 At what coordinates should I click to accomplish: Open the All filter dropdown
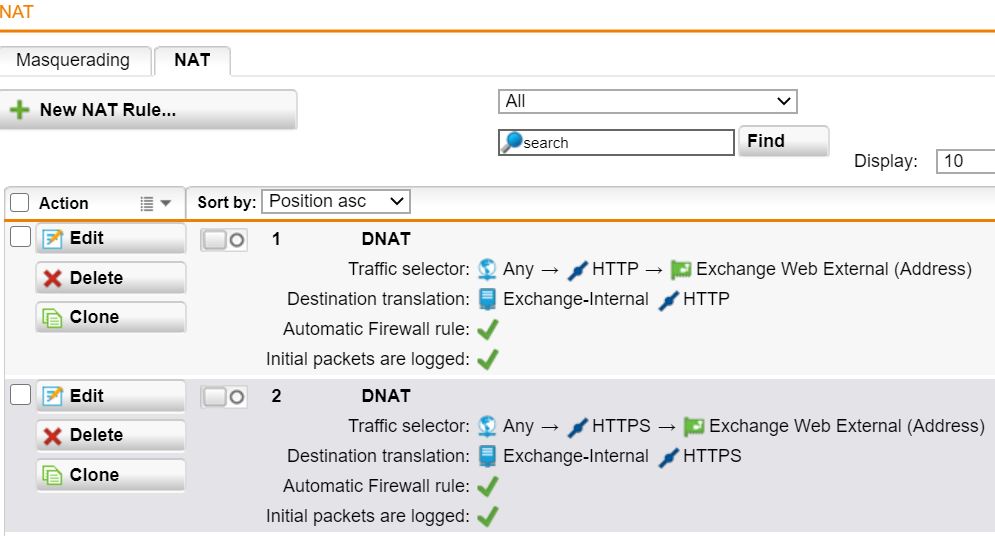(x=647, y=101)
